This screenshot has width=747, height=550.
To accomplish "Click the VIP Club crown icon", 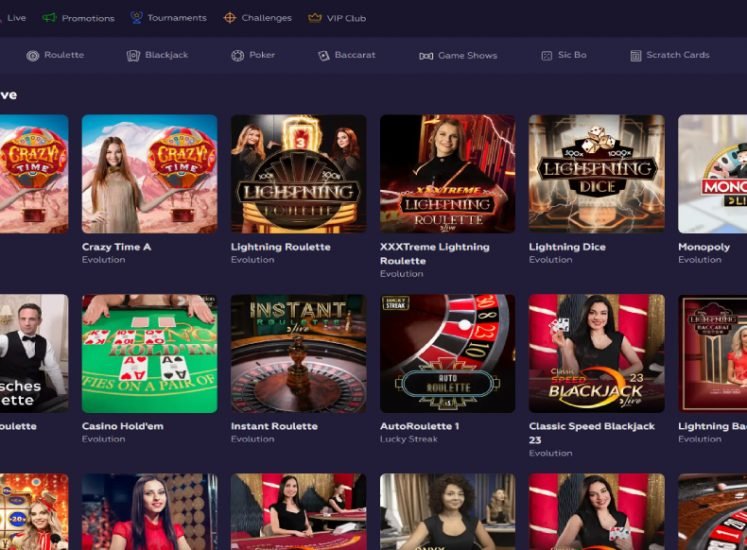I will click(x=315, y=17).
